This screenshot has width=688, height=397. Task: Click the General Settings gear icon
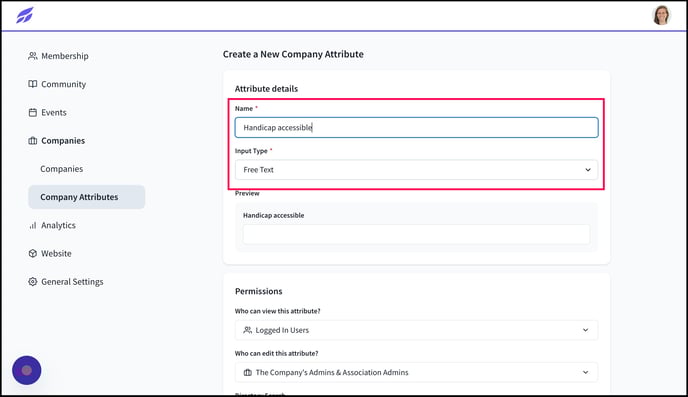[32, 282]
